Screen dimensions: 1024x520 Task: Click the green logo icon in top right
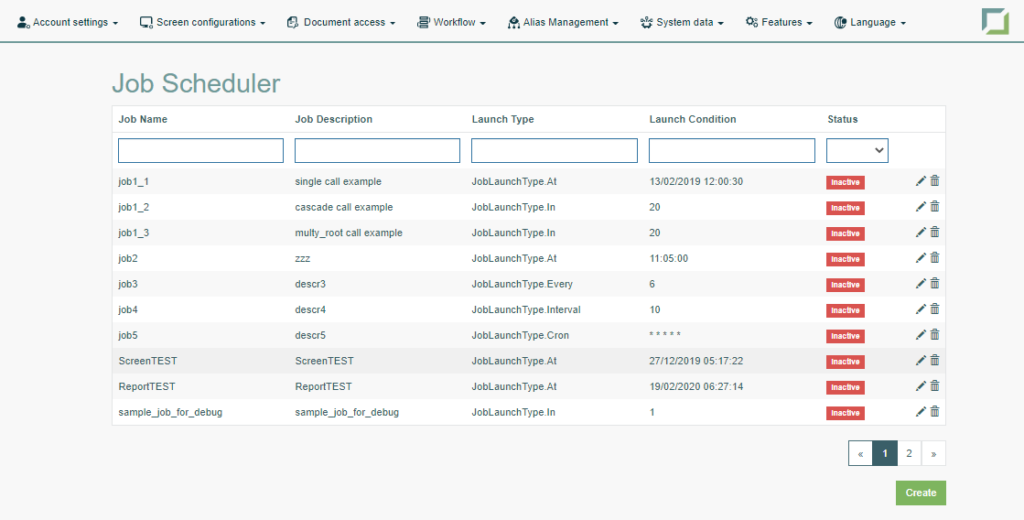click(x=995, y=22)
